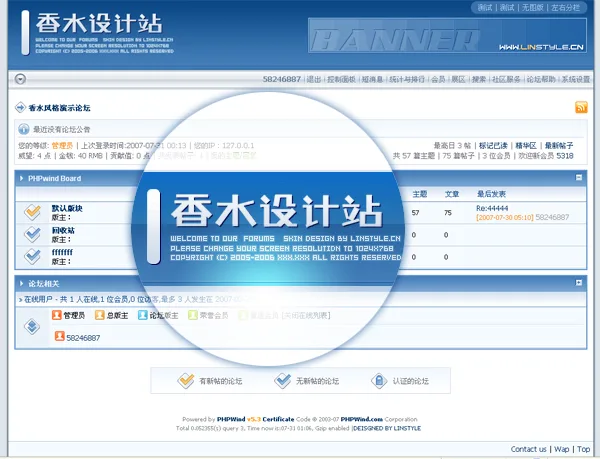Click the blue checkmark icon for 回收站
Image resolution: width=600 pixels, height=459 pixels.
(33, 234)
